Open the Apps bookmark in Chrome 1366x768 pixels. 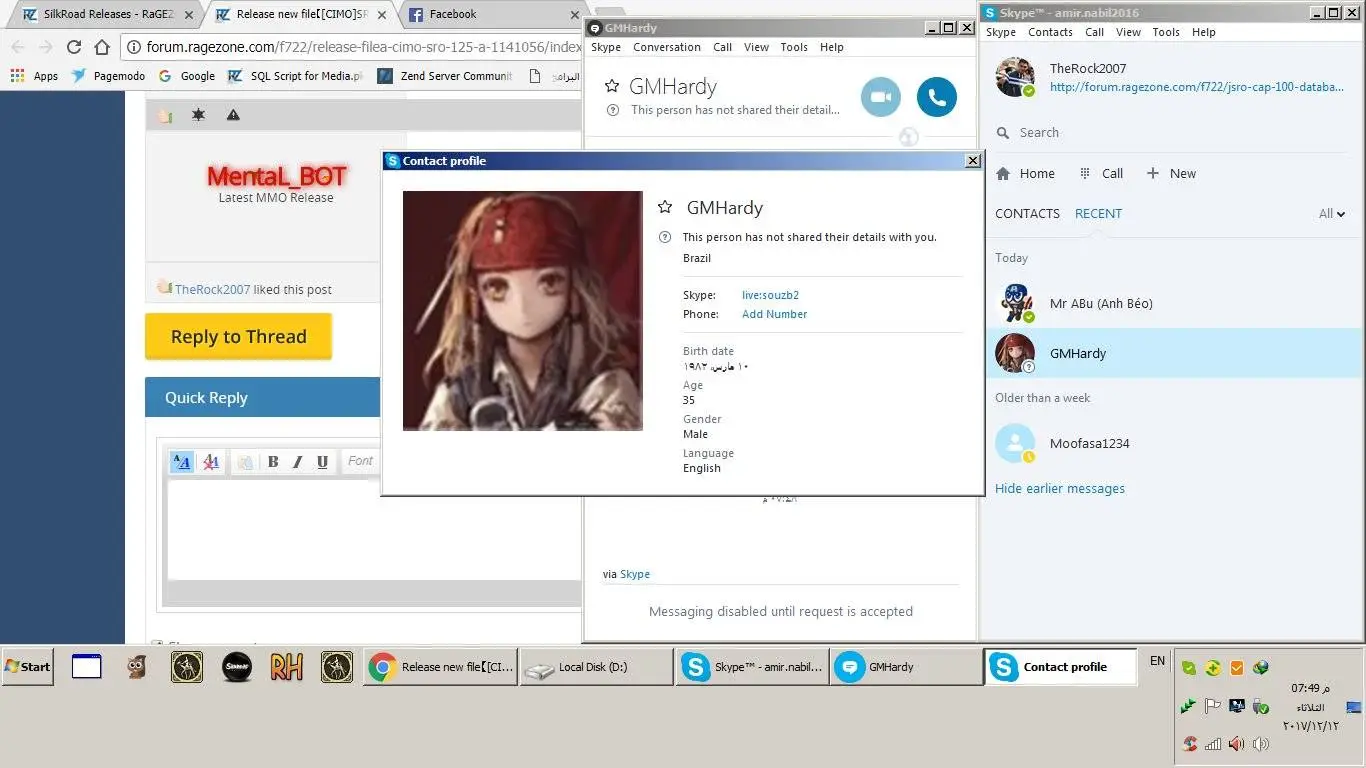point(34,76)
